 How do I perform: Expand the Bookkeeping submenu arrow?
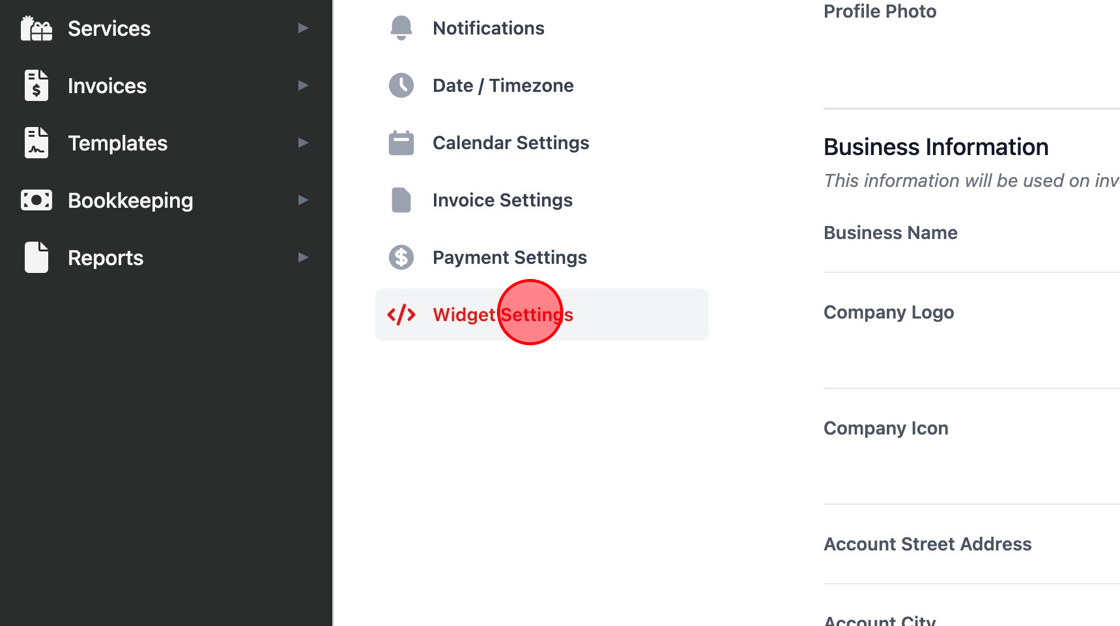pos(303,200)
